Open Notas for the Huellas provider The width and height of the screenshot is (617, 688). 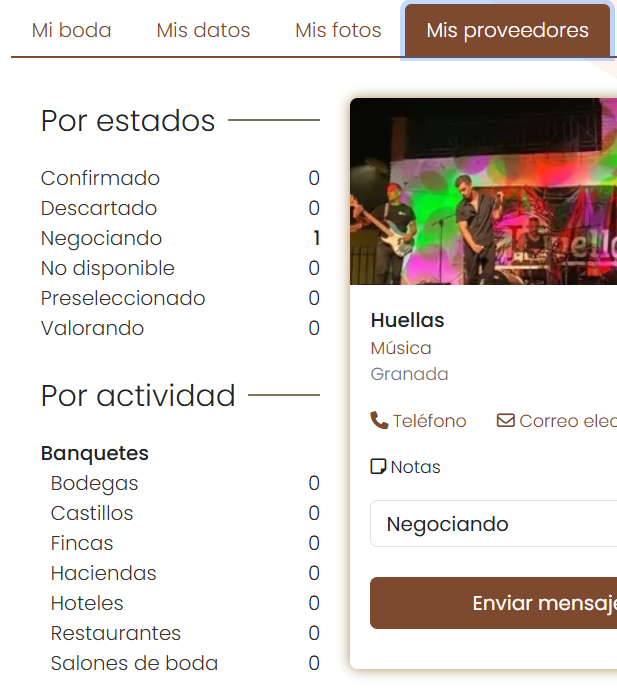(416, 467)
